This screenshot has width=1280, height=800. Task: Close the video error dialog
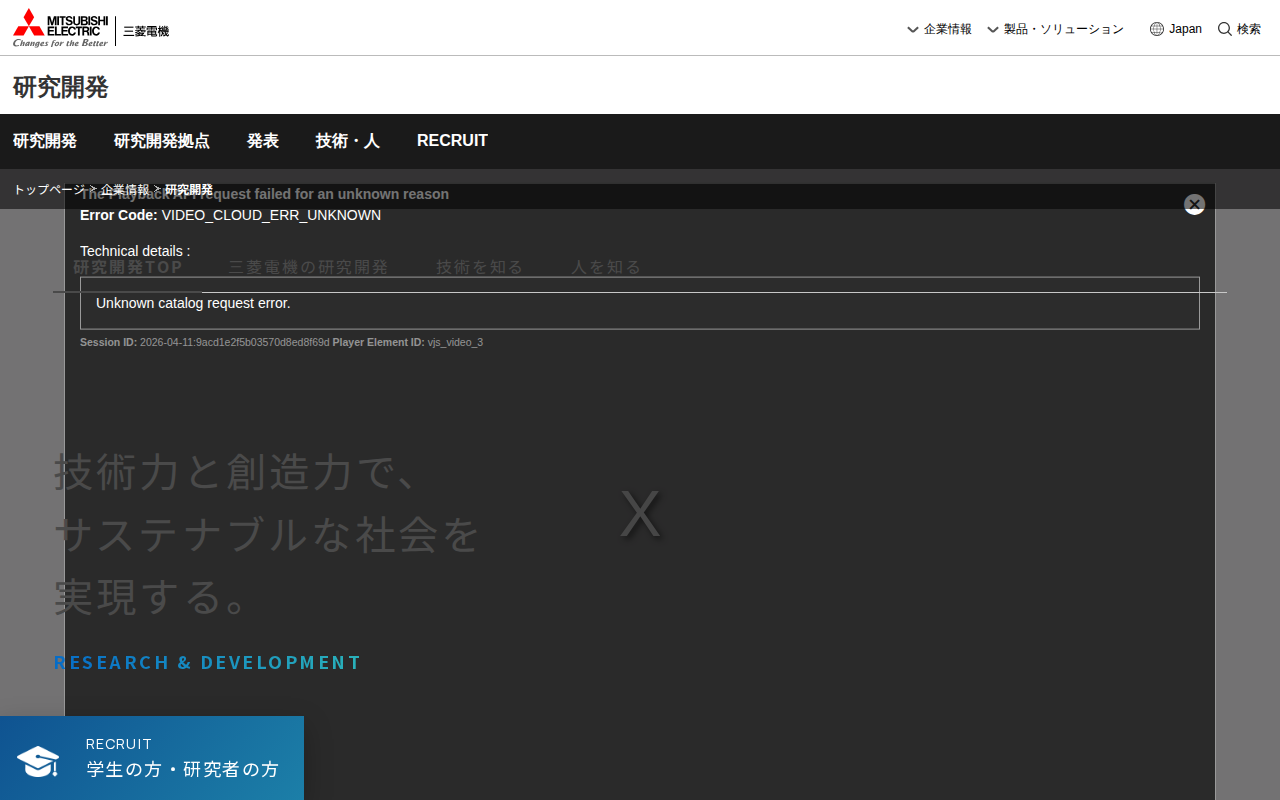pyautogui.click(x=1194, y=204)
